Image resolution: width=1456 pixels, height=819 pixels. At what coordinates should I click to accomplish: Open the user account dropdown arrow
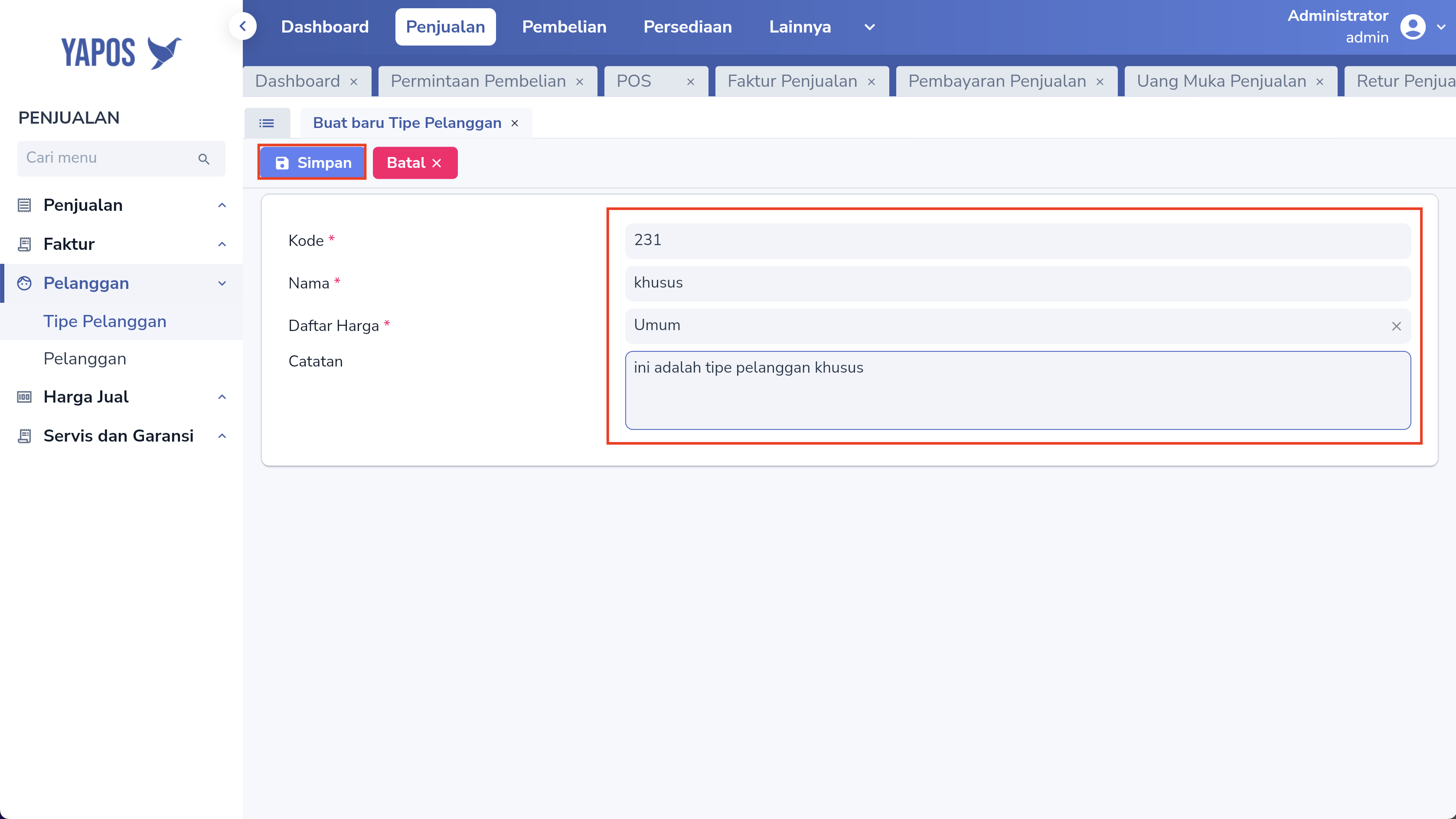point(1441,26)
